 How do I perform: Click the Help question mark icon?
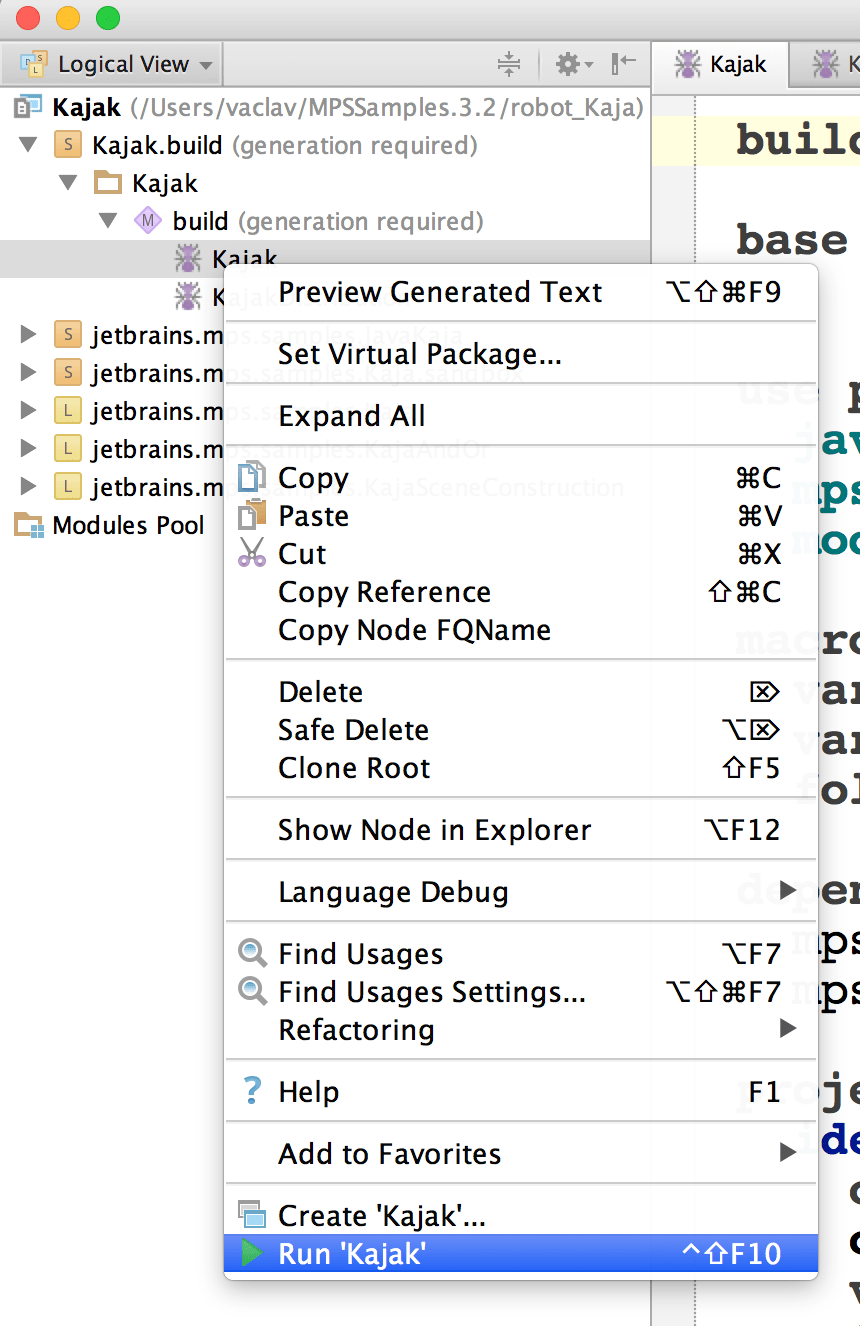[x=252, y=1092]
